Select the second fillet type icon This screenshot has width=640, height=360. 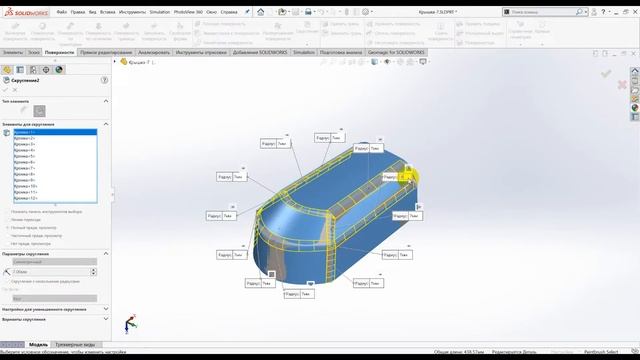[x=39, y=111]
